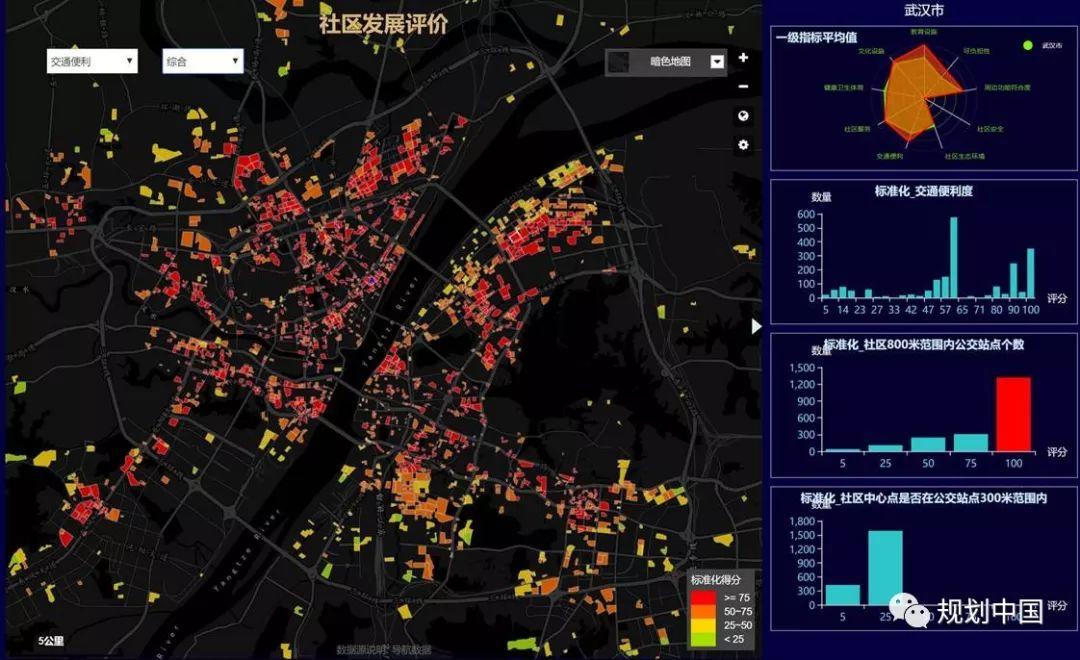
Task: Click the 5公里 map scale label
Action: tap(51, 641)
